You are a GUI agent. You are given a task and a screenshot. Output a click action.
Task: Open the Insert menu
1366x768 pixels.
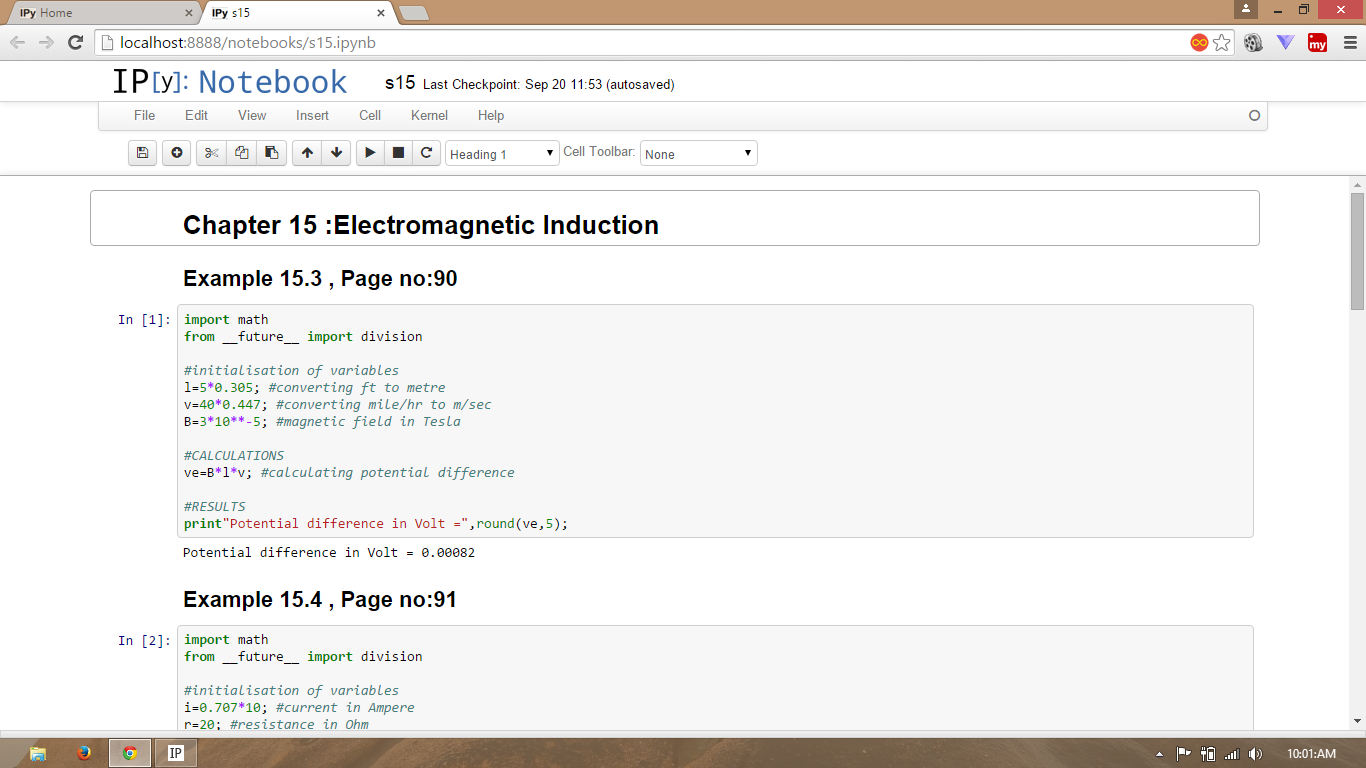pyautogui.click(x=312, y=115)
